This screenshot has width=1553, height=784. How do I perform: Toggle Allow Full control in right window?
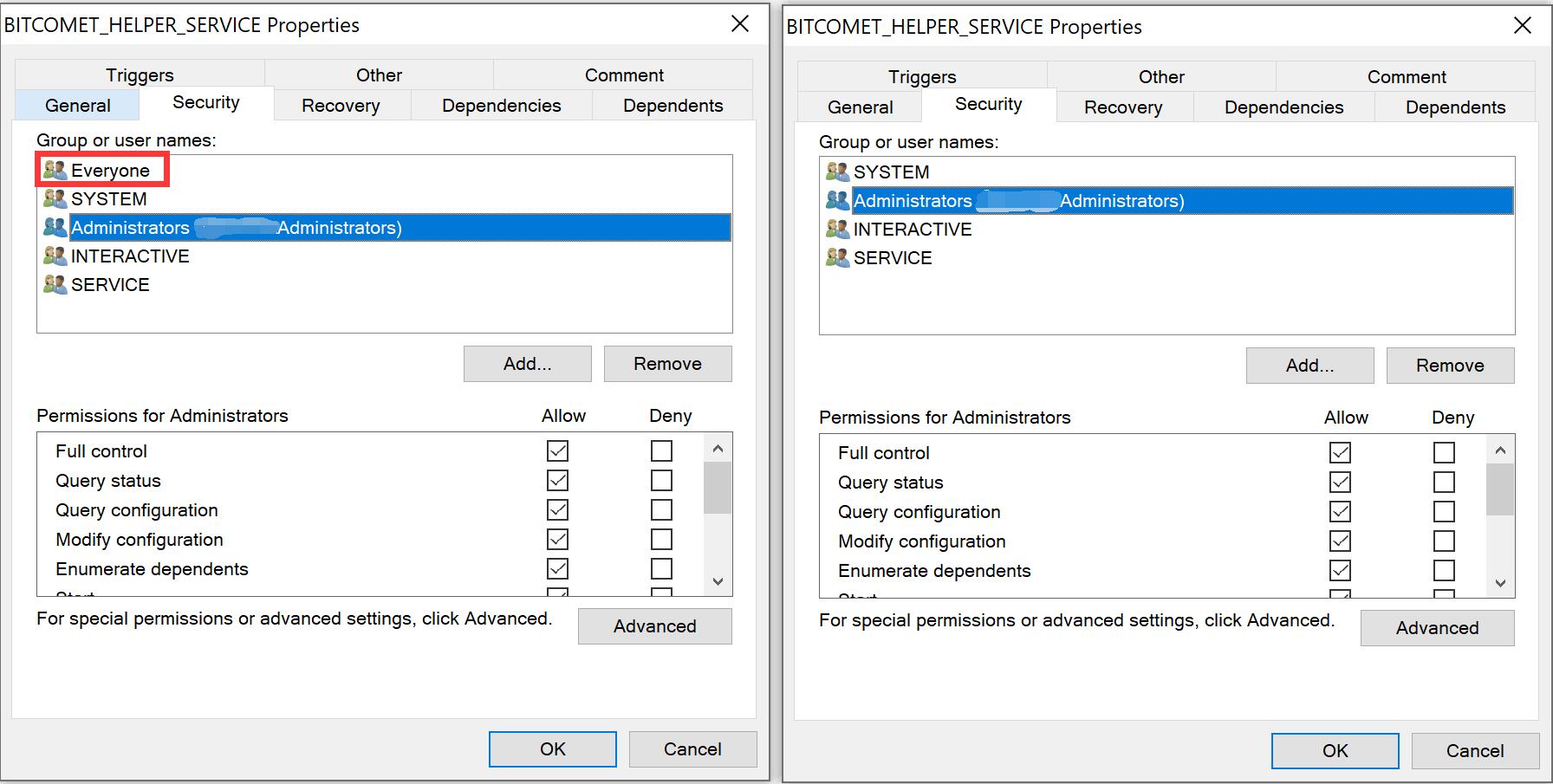pos(1341,453)
